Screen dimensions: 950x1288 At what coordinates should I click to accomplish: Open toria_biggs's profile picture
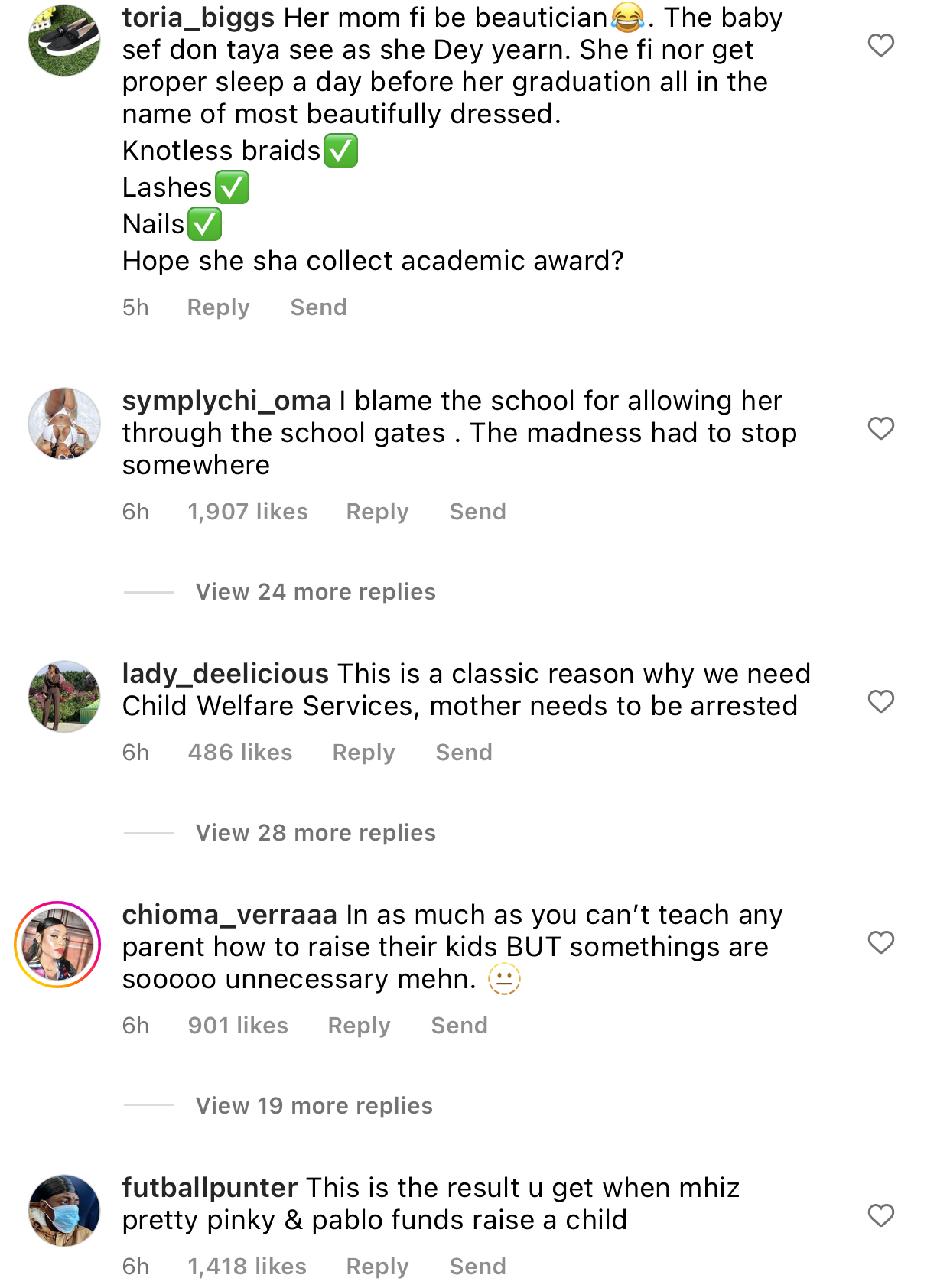[64, 41]
